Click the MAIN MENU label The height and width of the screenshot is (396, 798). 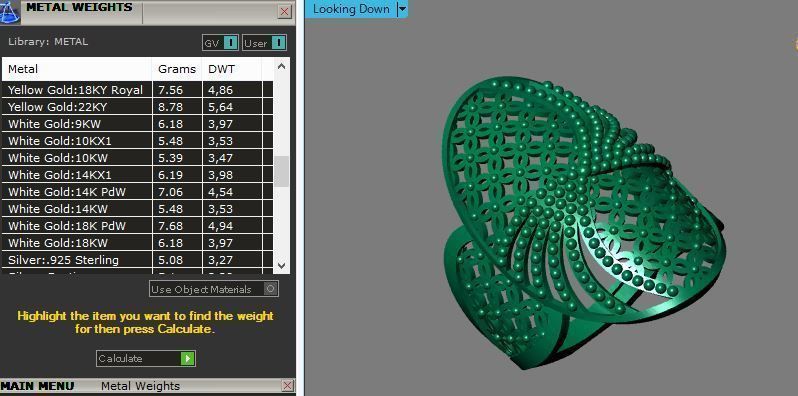pos(38,386)
